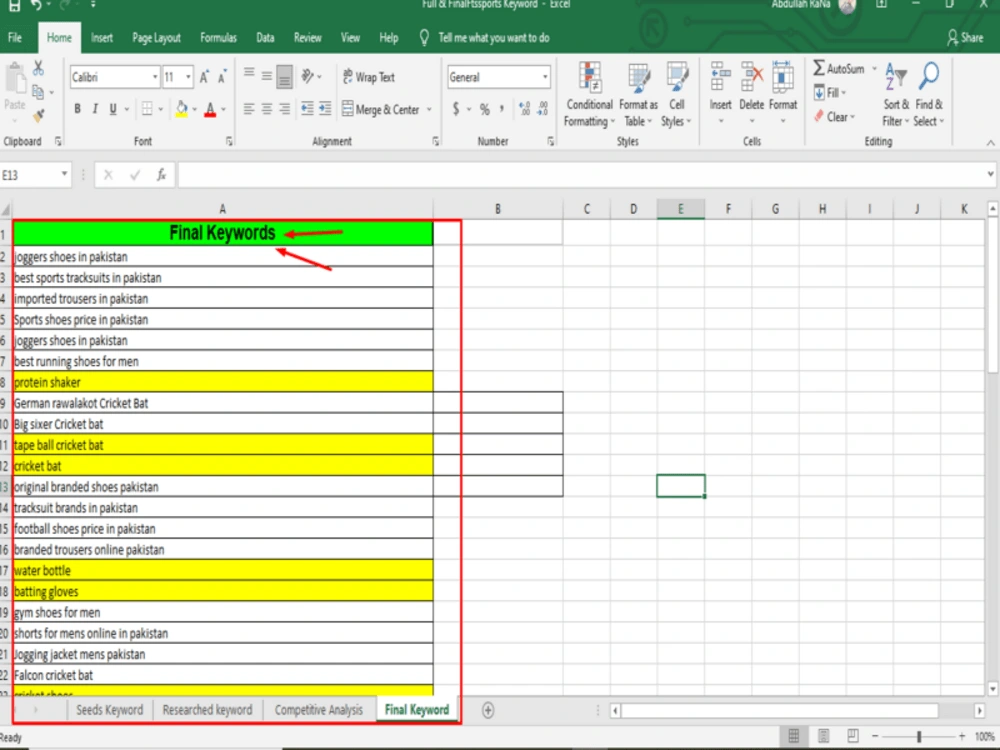Open the Researched keyword sheet tab
1000x750 pixels.
click(x=207, y=710)
